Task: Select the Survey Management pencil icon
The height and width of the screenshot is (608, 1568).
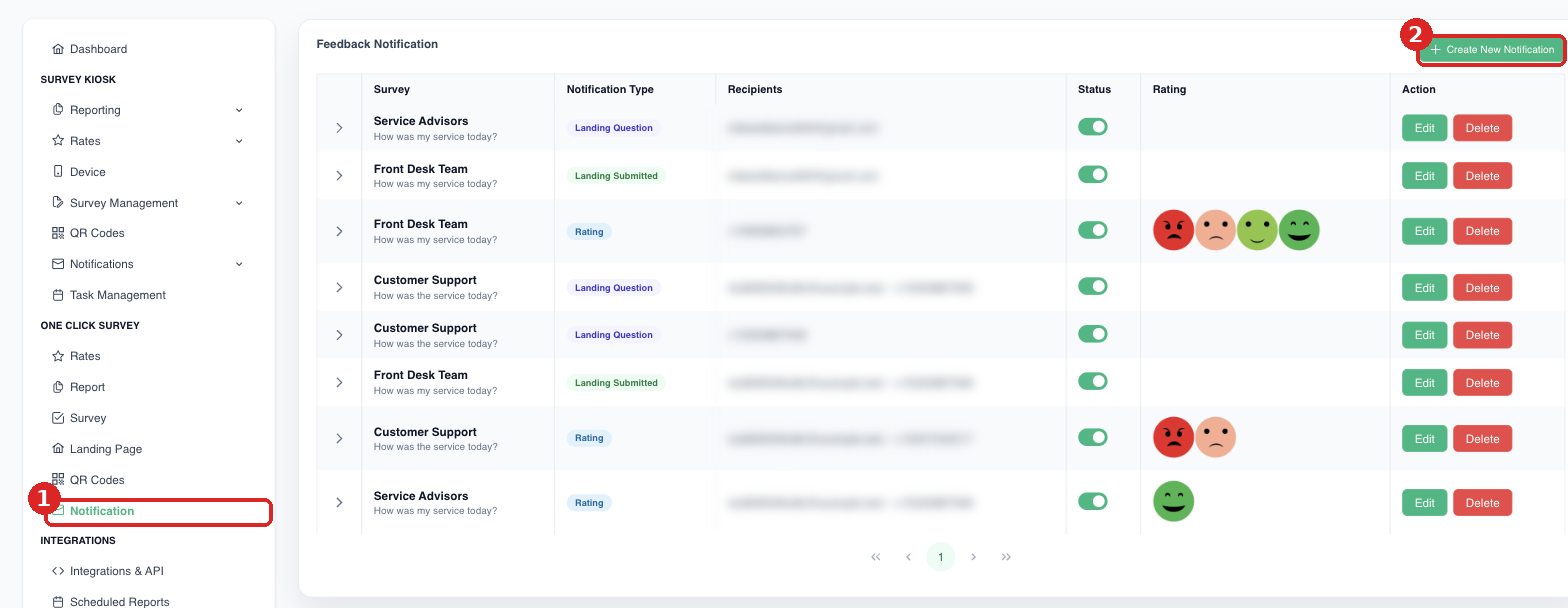Action: [x=58, y=203]
